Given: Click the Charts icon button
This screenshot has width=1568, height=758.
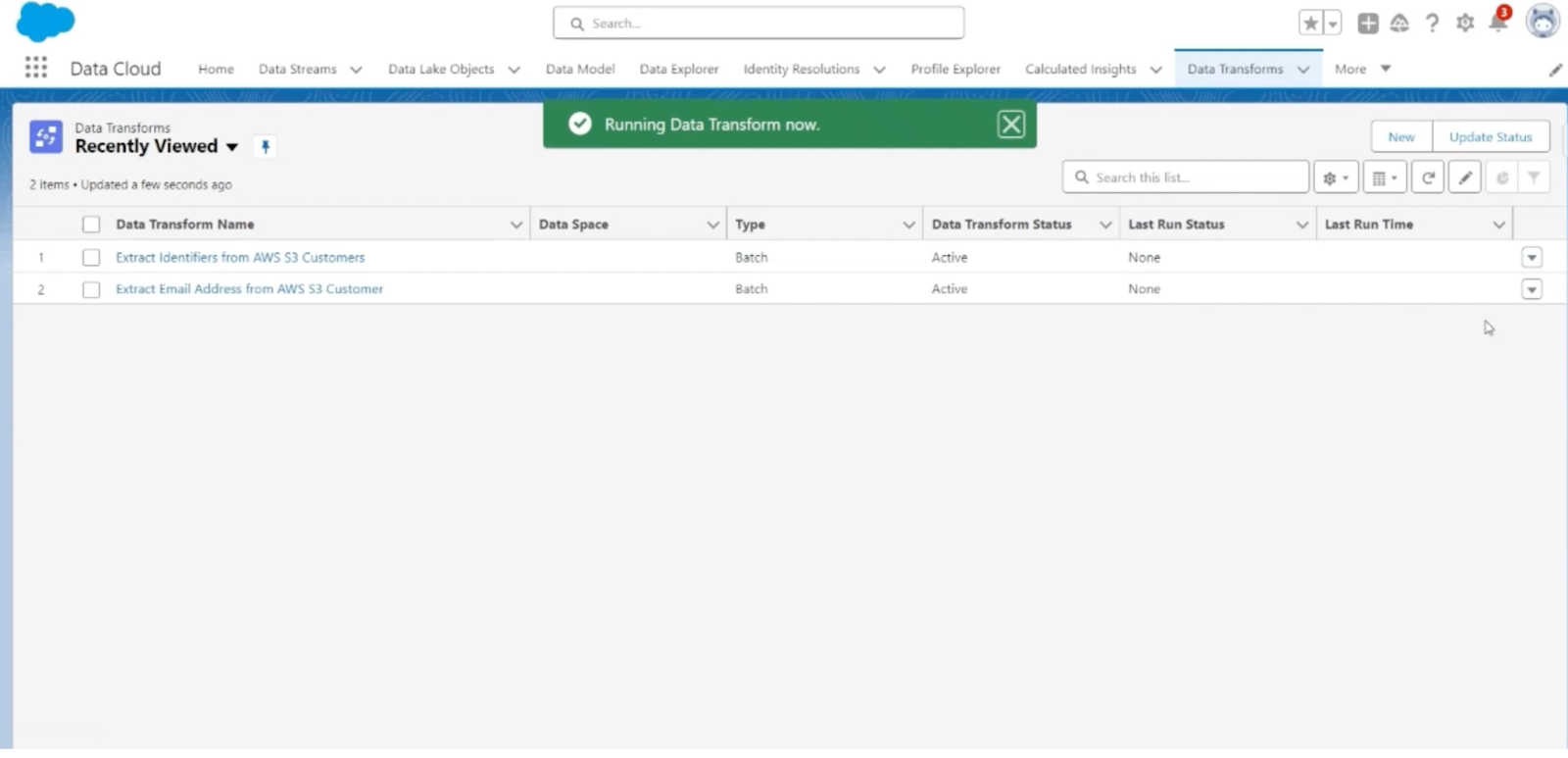Looking at the screenshot, I should pyautogui.click(x=1501, y=177).
